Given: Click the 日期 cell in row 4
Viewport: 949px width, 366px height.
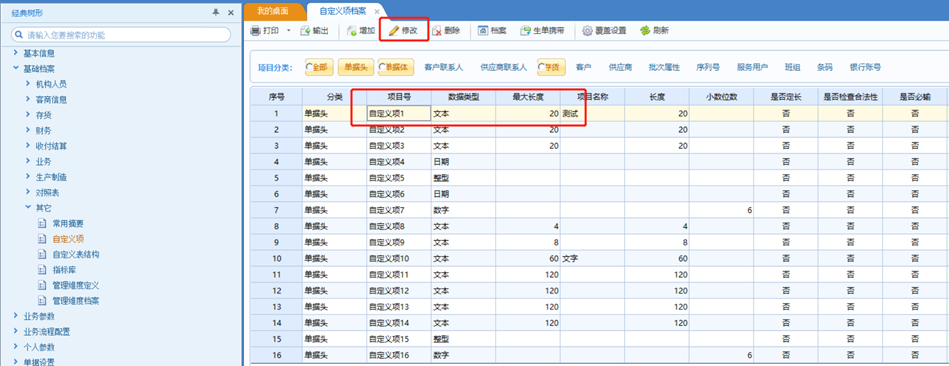Looking at the screenshot, I should [x=463, y=162].
